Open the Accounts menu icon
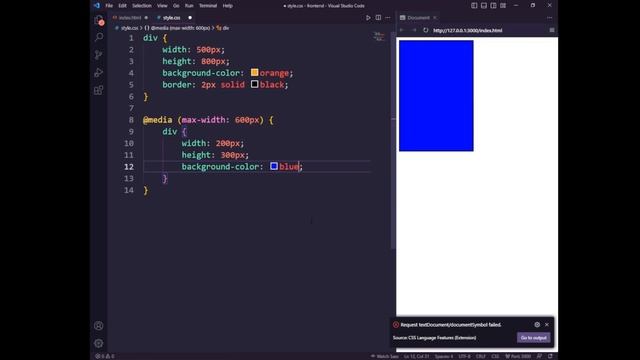Viewport: 640px width, 360px height. [x=99, y=326]
